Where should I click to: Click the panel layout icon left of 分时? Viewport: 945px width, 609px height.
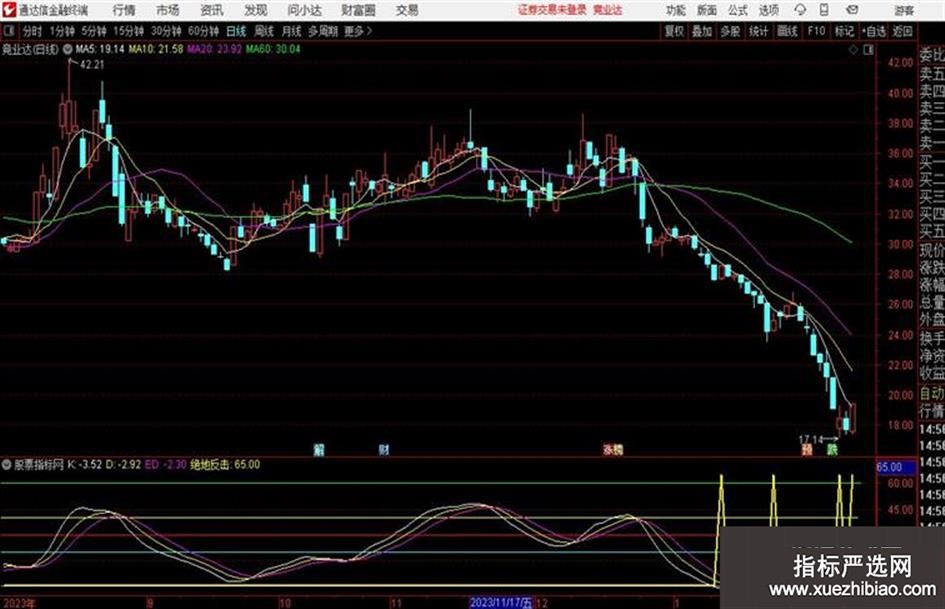click(8, 31)
